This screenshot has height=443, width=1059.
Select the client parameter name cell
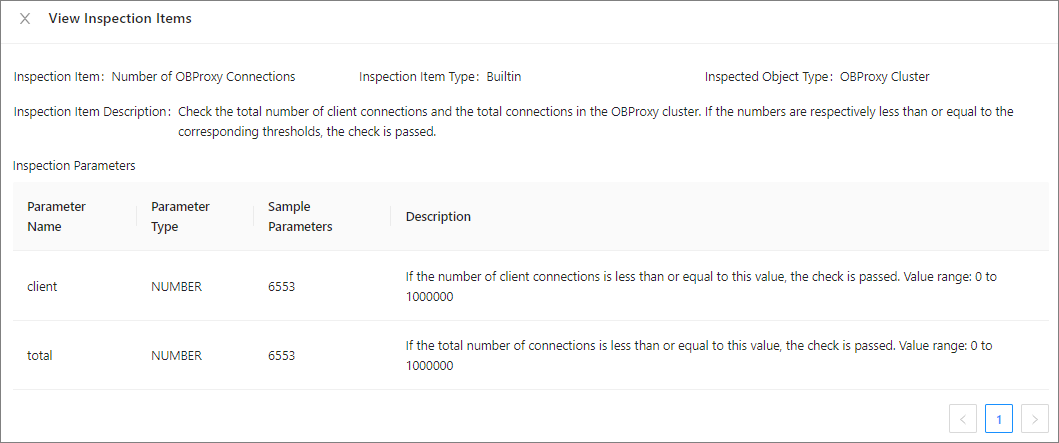tap(42, 287)
